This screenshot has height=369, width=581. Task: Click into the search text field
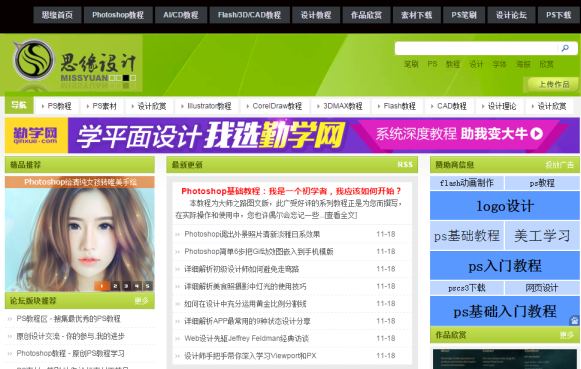(x=477, y=48)
